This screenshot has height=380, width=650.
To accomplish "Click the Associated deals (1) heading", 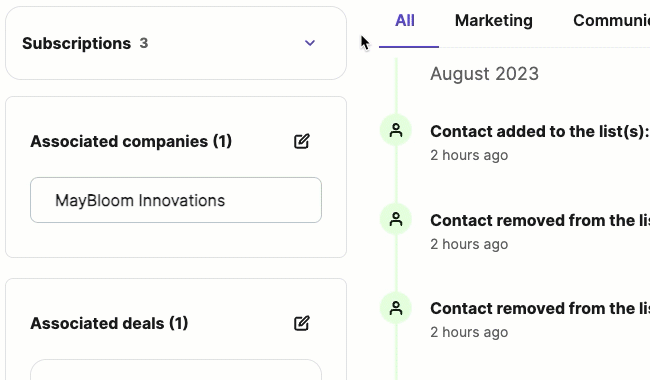I will [x=109, y=323].
